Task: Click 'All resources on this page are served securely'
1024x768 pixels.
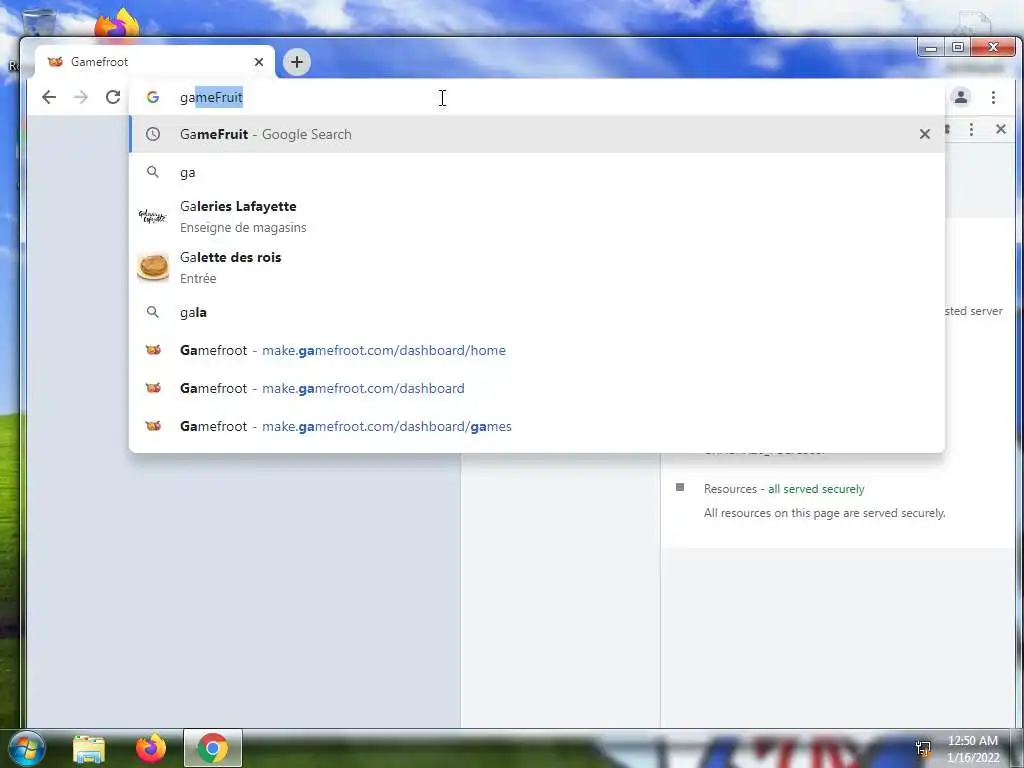Action: point(824,513)
